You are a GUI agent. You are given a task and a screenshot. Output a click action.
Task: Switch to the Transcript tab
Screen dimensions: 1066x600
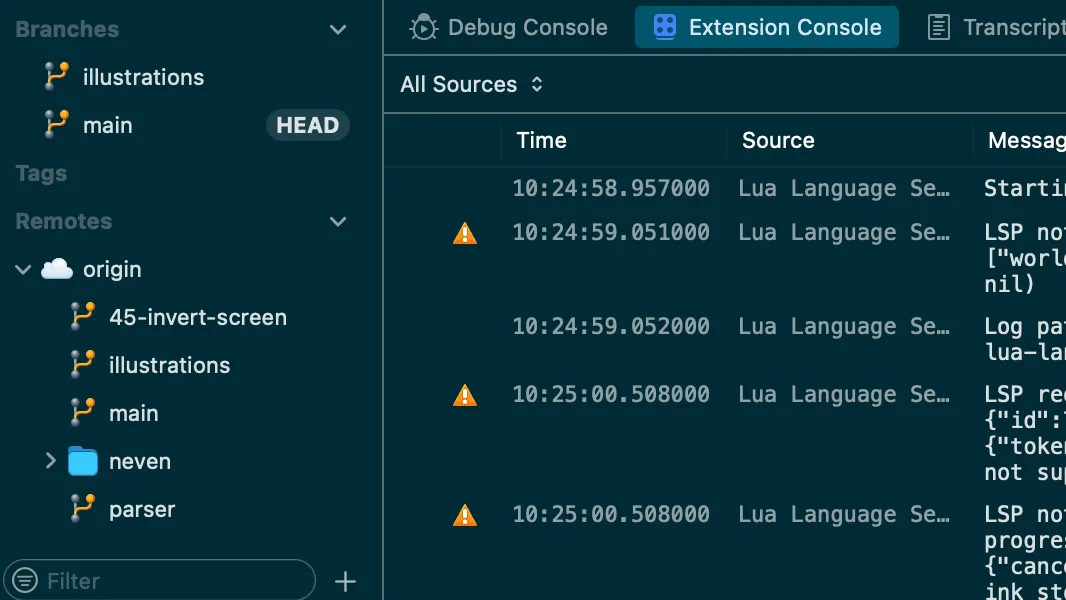[997, 27]
